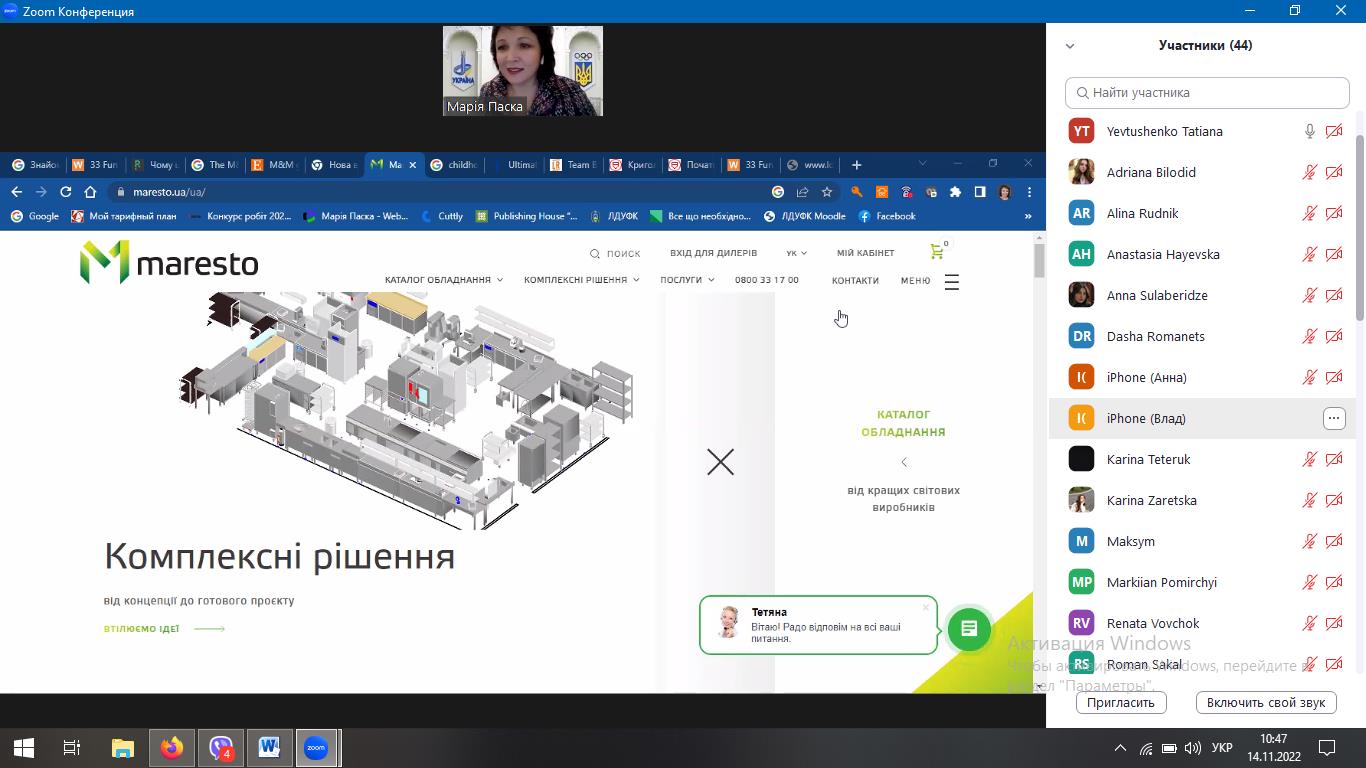Expand the КАТАЛОГ ОБЛАДНАННЯ dropdown menu
Image resolution: width=1366 pixels, height=768 pixels.
[443, 280]
